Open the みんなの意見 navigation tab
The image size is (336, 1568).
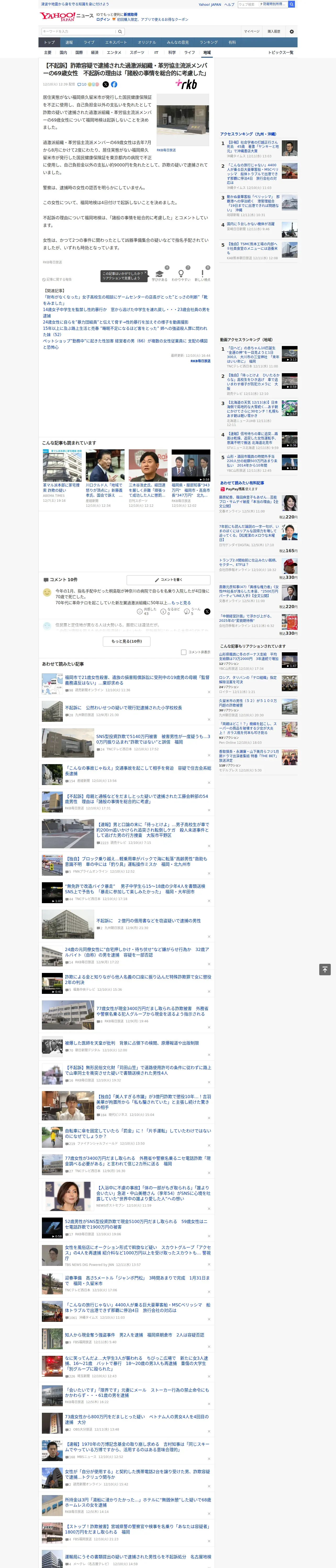[x=177, y=43]
